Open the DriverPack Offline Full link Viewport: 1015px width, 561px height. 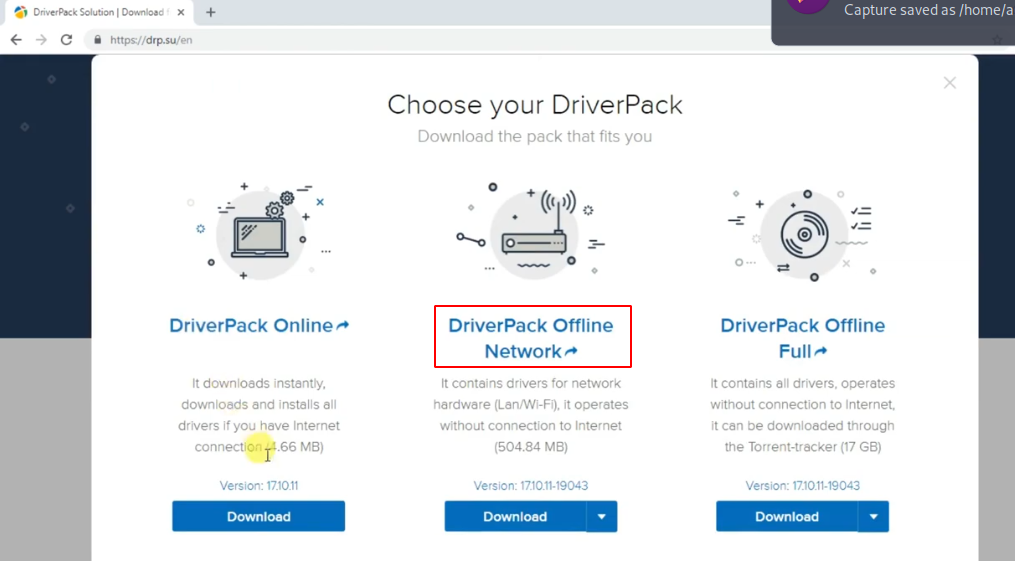(803, 338)
